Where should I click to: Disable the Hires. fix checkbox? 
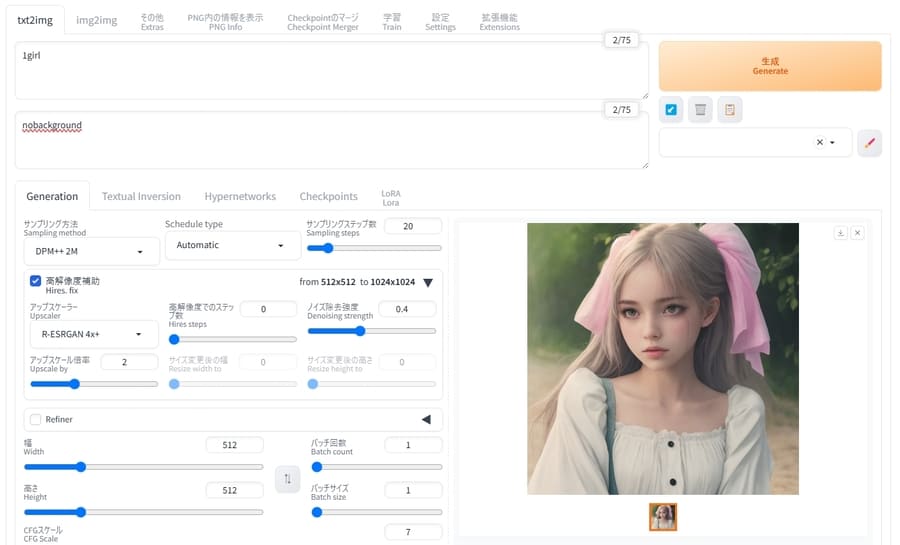coord(36,281)
